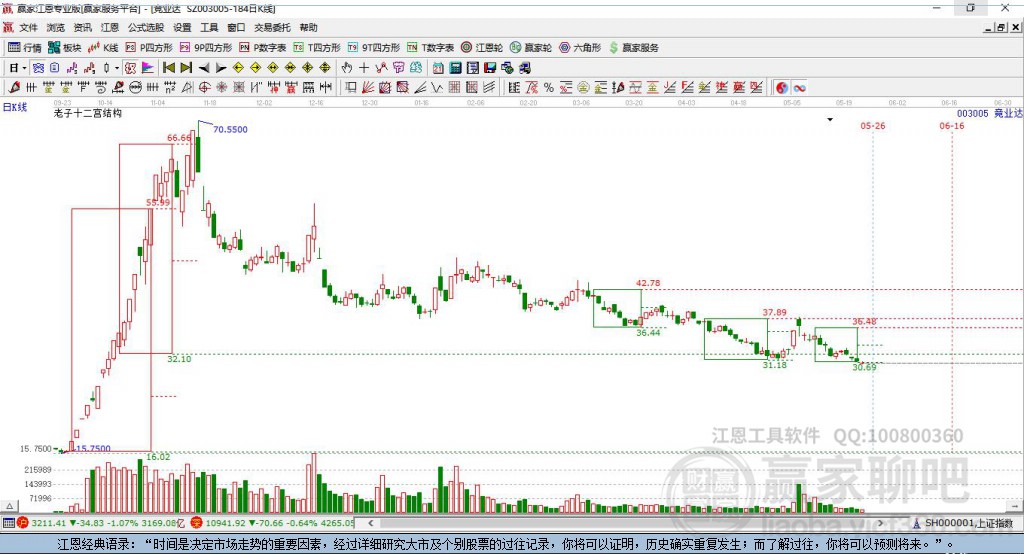
Task: Click the volume panel up-arrow button
Action: (x=9, y=506)
